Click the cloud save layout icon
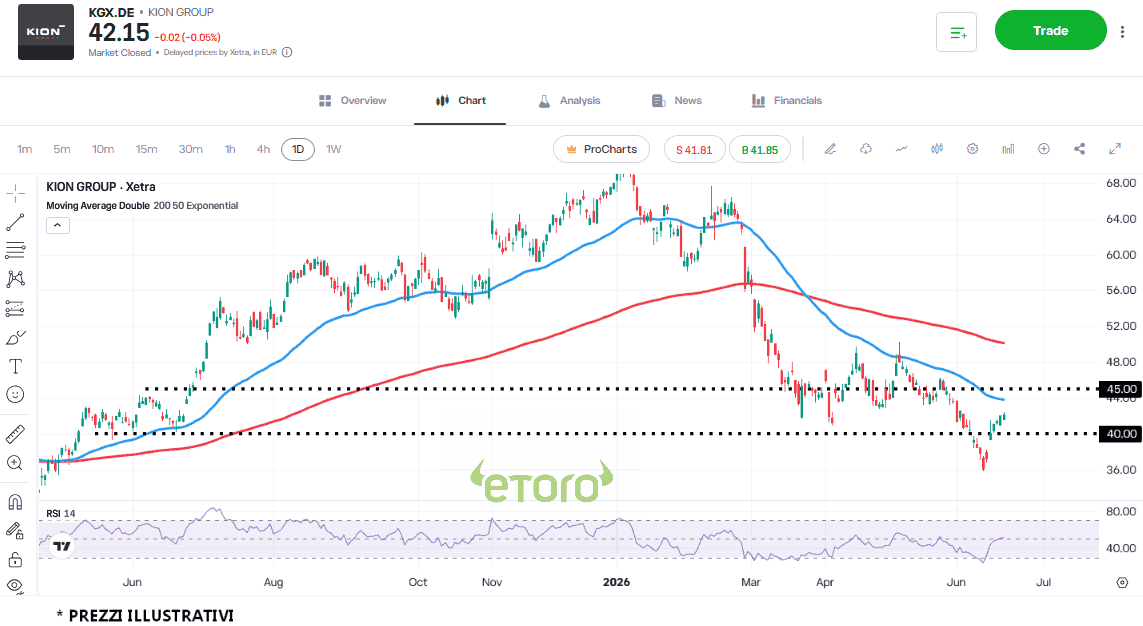The image size is (1143, 626). 866,149
